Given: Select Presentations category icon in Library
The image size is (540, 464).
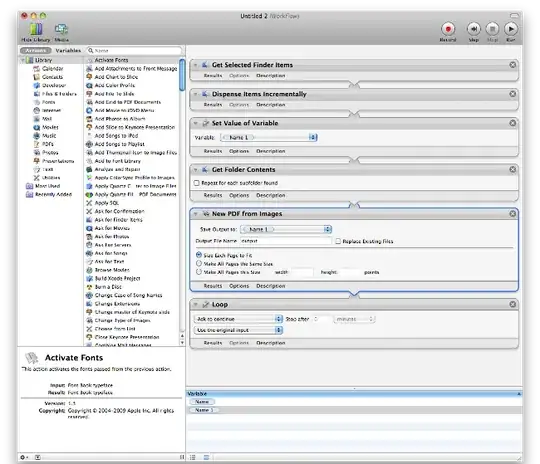Looking at the screenshot, I should pyautogui.click(x=37, y=161).
